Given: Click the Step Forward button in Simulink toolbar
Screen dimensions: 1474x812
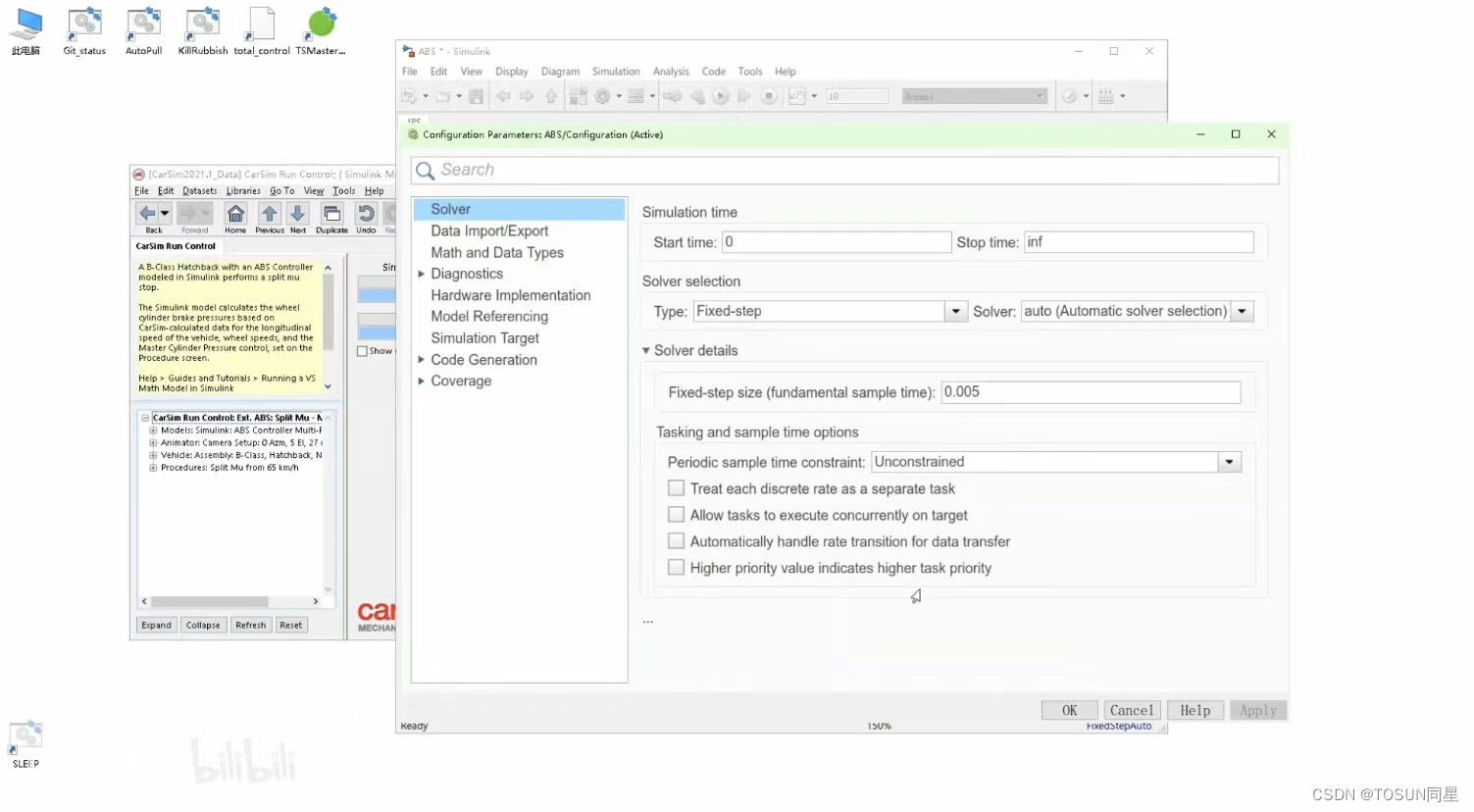Looking at the screenshot, I should pyautogui.click(x=744, y=96).
